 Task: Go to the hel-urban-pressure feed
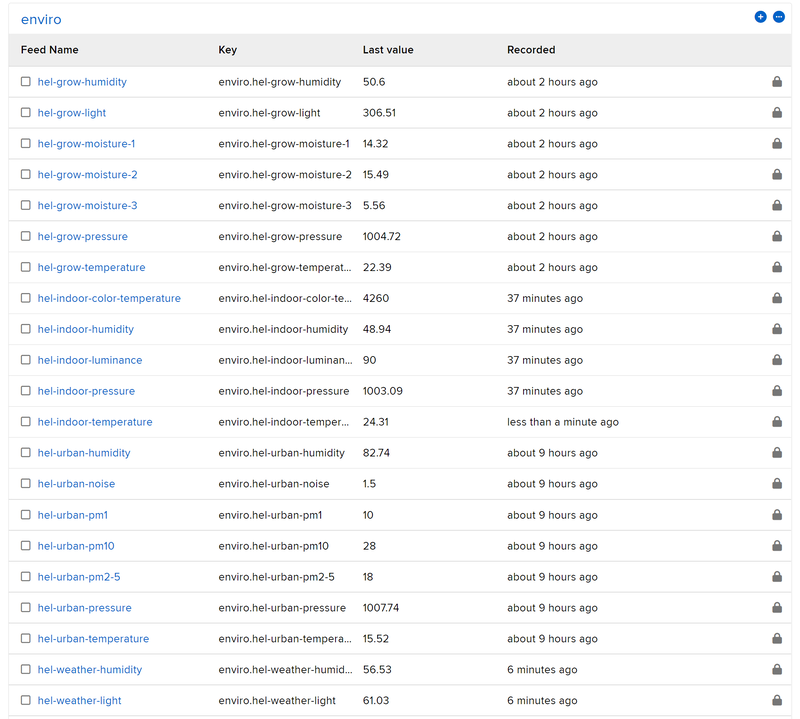tap(84, 608)
